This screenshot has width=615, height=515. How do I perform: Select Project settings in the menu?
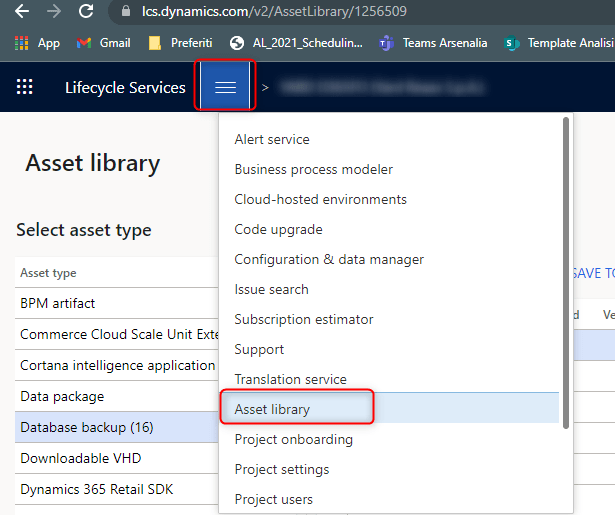click(x=281, y=469)
